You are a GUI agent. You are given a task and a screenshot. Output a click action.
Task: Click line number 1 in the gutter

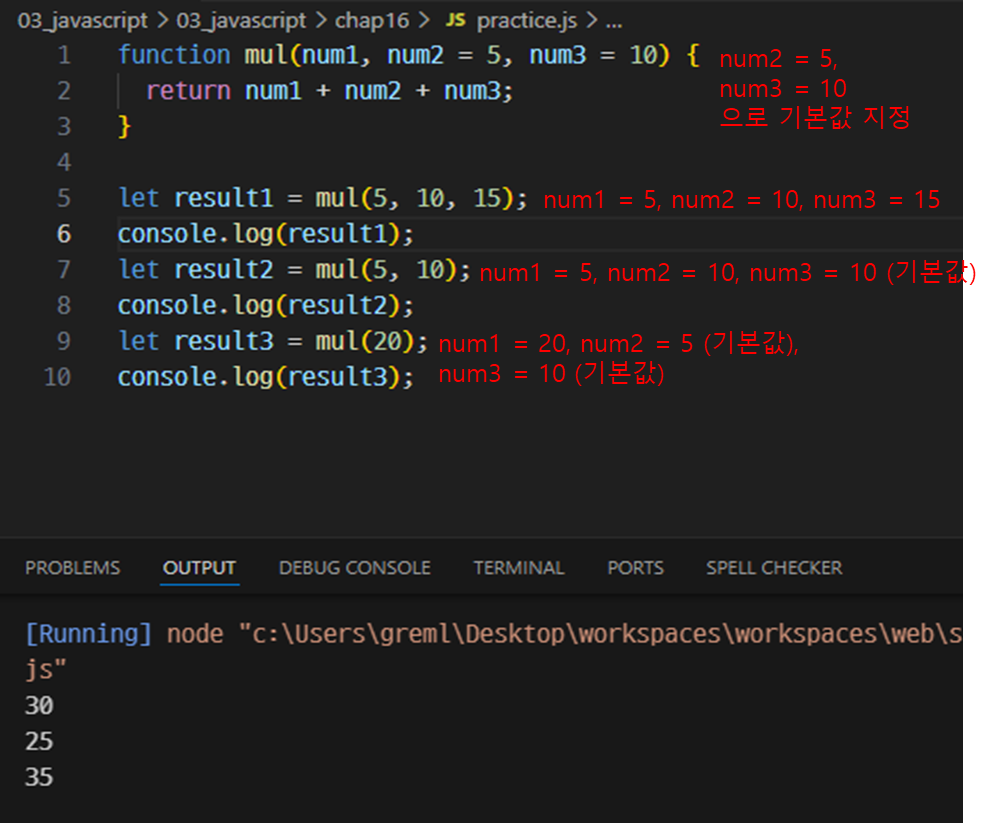pyautogui.click(x=64, y=55)
